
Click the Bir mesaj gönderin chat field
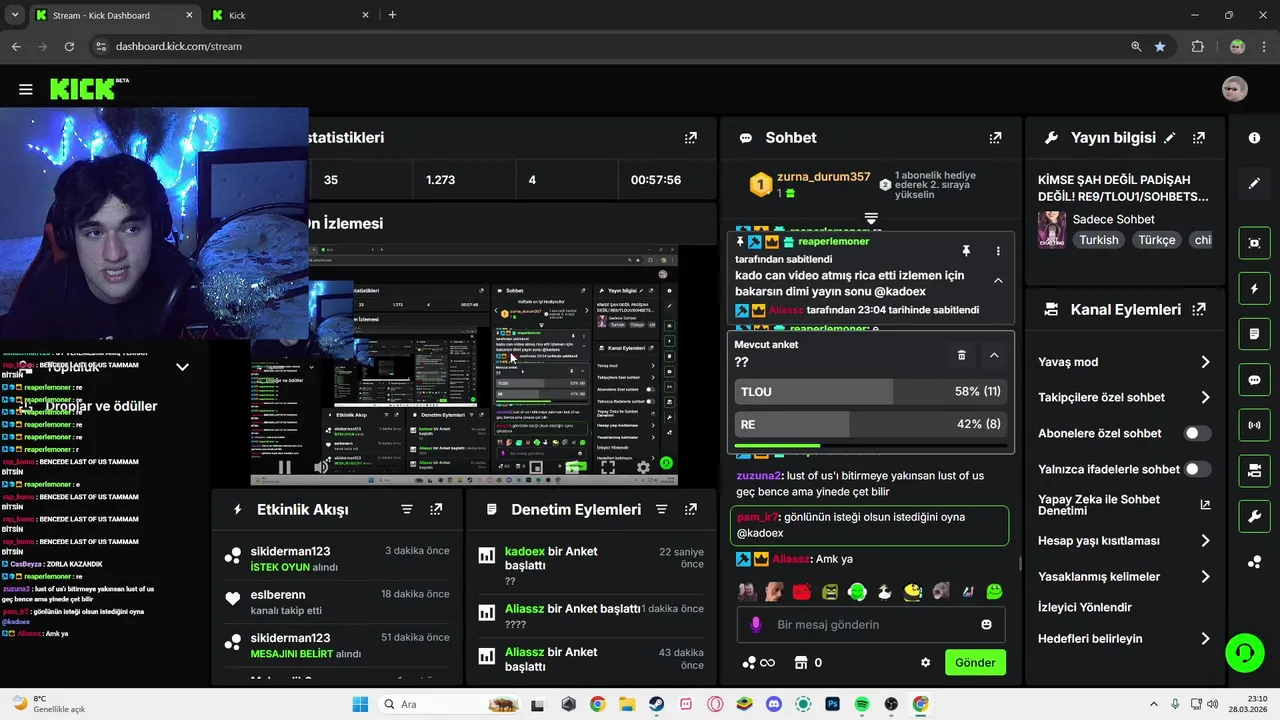870,624
